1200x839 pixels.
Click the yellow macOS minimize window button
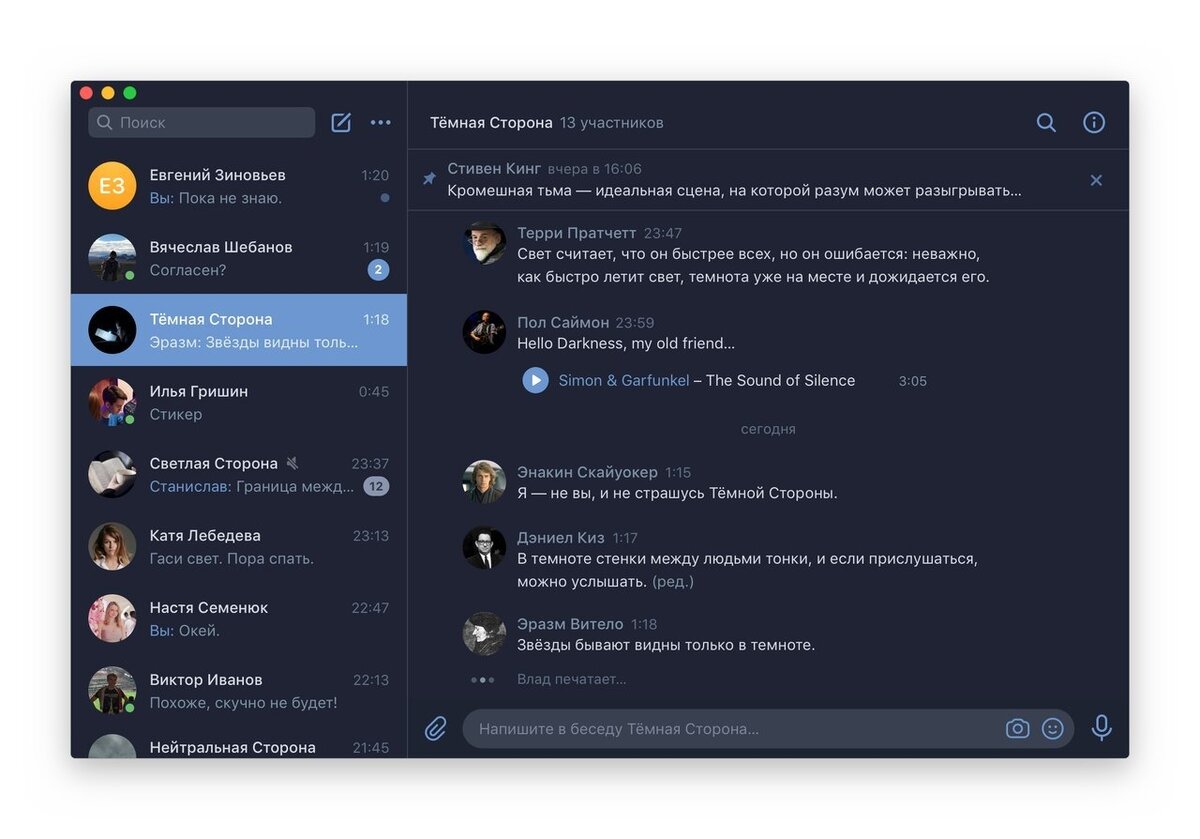click(108, 93)
